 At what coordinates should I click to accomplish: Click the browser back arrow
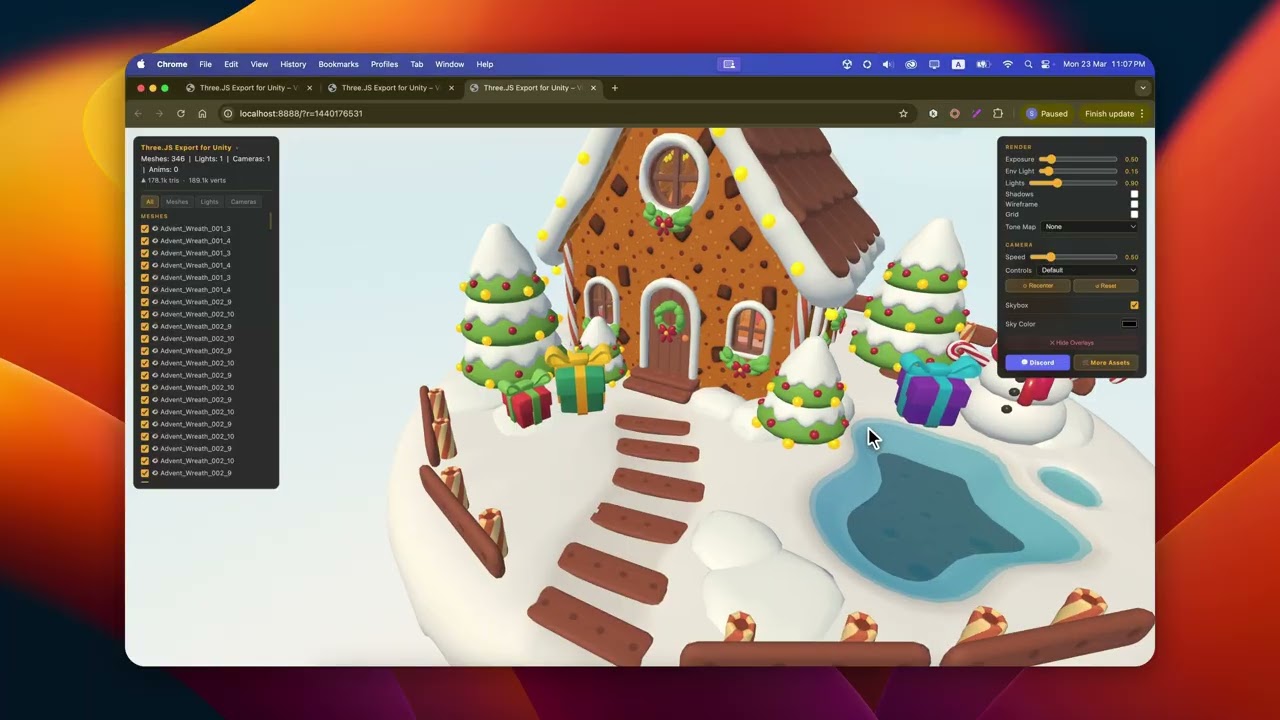click(x=138, y=114)
